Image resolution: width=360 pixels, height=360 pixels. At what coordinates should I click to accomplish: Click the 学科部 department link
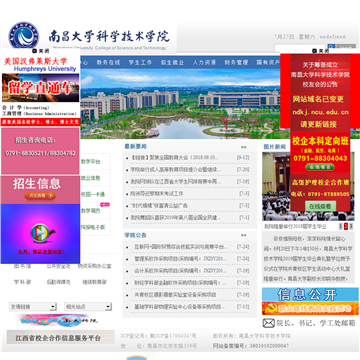click(x=22, y=282)
